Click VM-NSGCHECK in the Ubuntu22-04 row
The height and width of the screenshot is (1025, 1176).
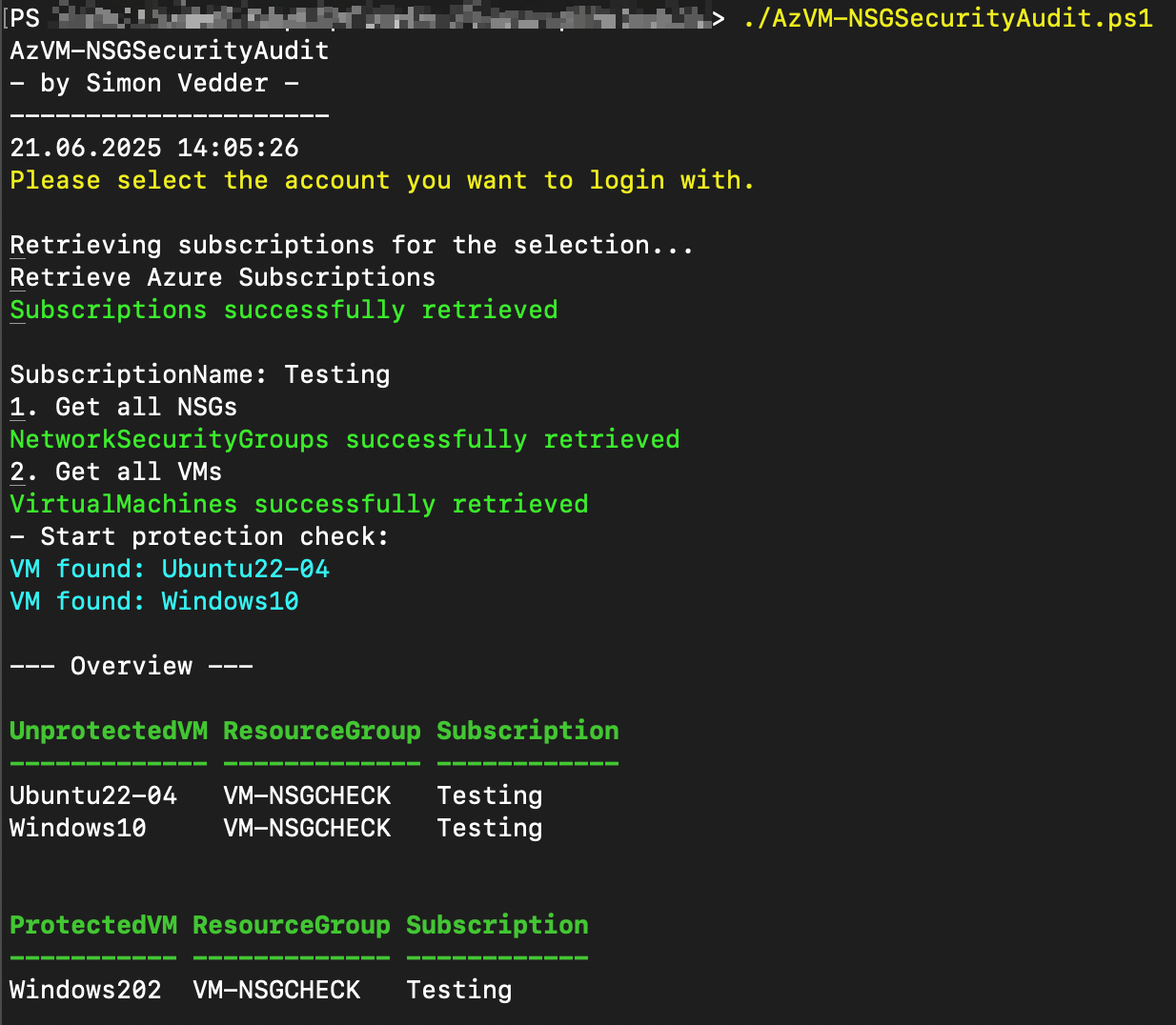(307, 795)
